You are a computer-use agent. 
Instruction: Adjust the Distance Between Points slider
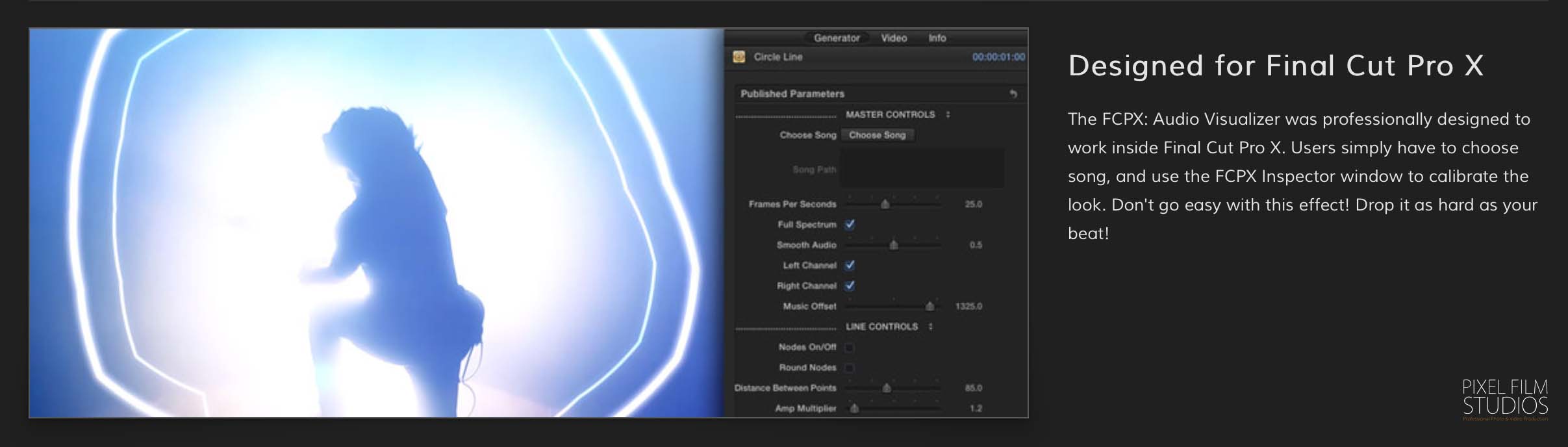coord(887,388)
